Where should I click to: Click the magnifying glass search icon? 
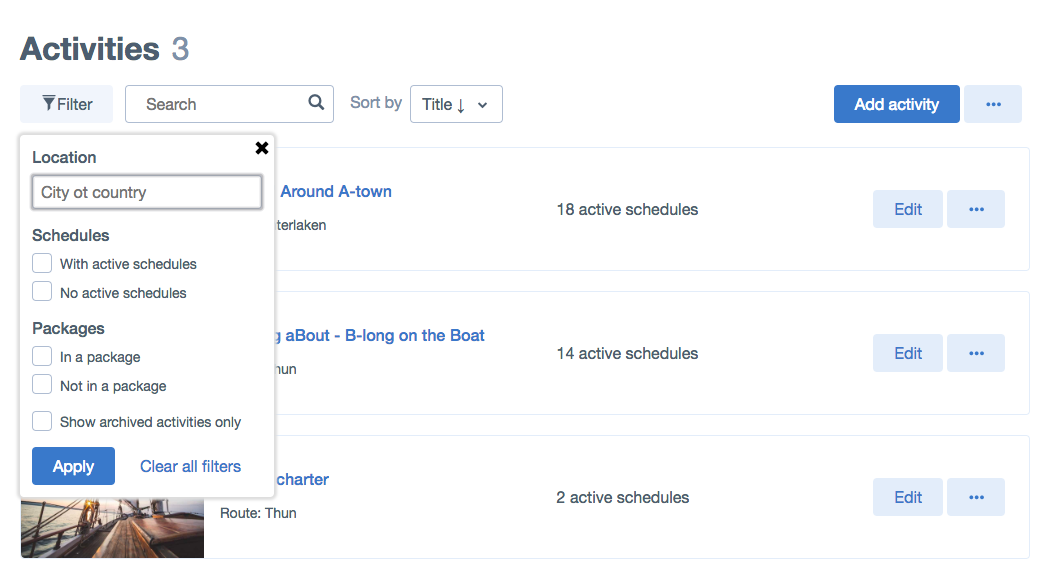316,103
